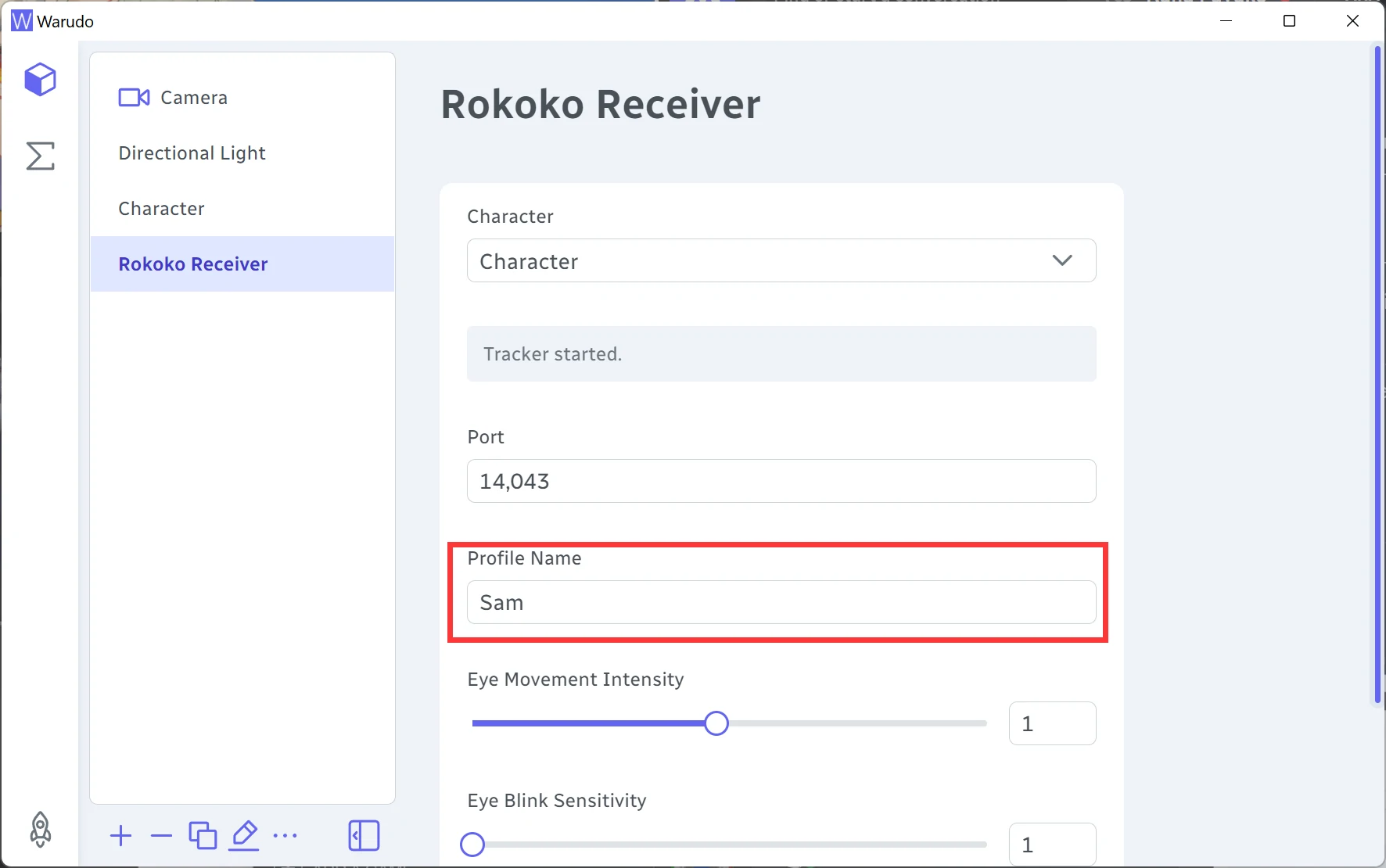Click the 'Tracker started.' status message
Screen dimensions: 1386x868
pyautogui.click(x=781, y=354)
